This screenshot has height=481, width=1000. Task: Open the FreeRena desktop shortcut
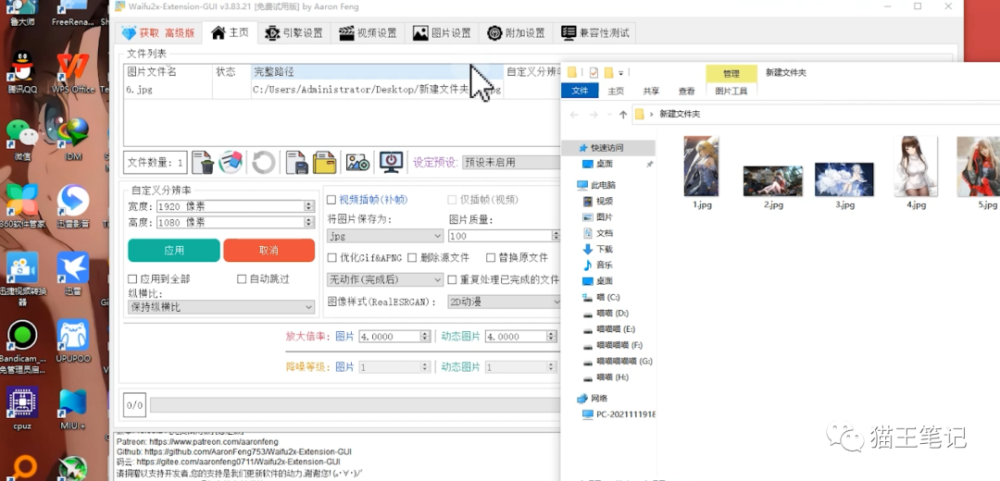73,14
